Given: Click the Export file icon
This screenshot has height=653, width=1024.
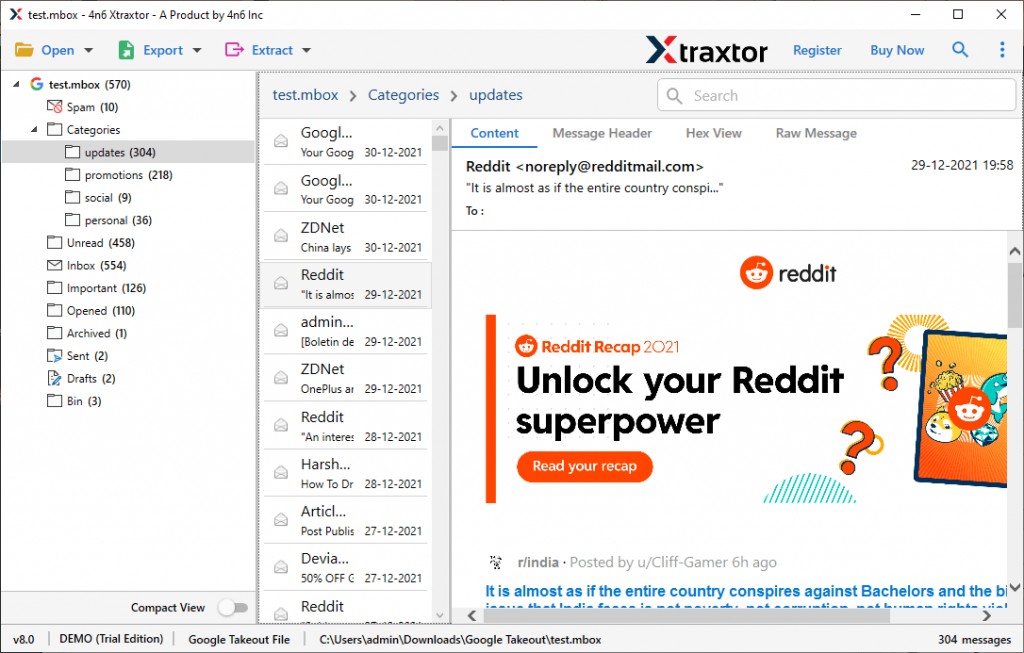Looking at the screenshot, I should pyautogui.click(x=126, y=50).
